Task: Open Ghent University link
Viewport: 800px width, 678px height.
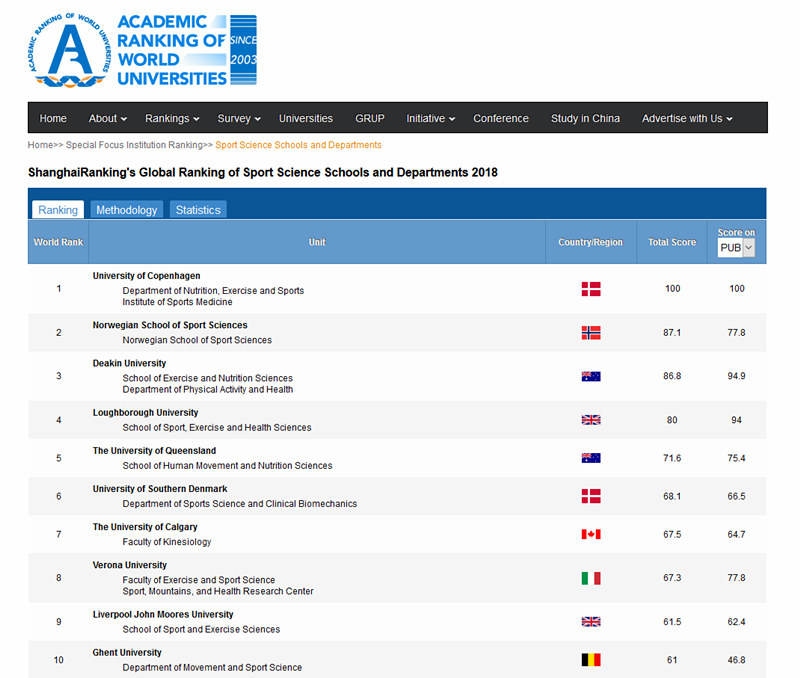Action: coord(127,652)
